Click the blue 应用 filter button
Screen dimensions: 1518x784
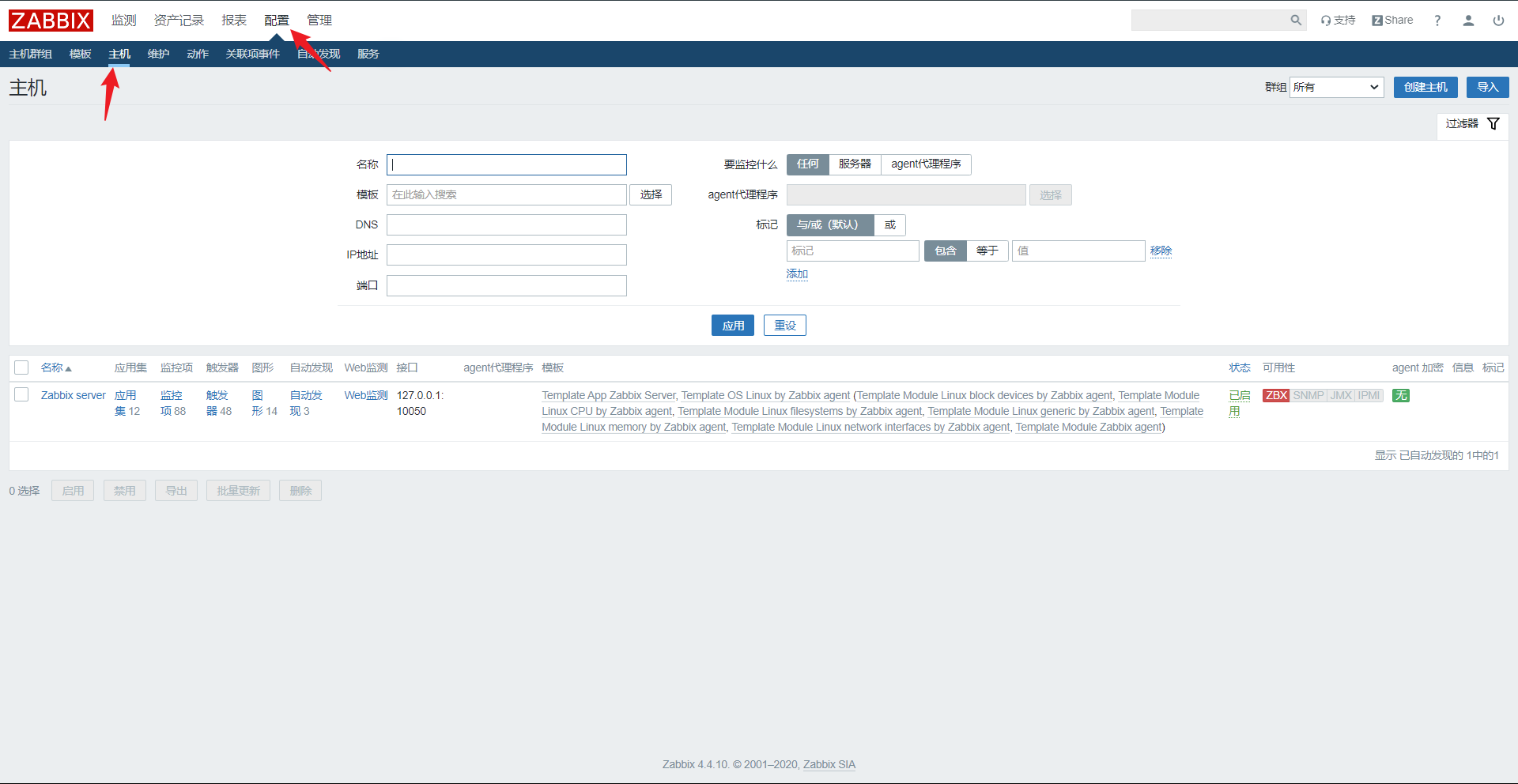pos(733,326)
